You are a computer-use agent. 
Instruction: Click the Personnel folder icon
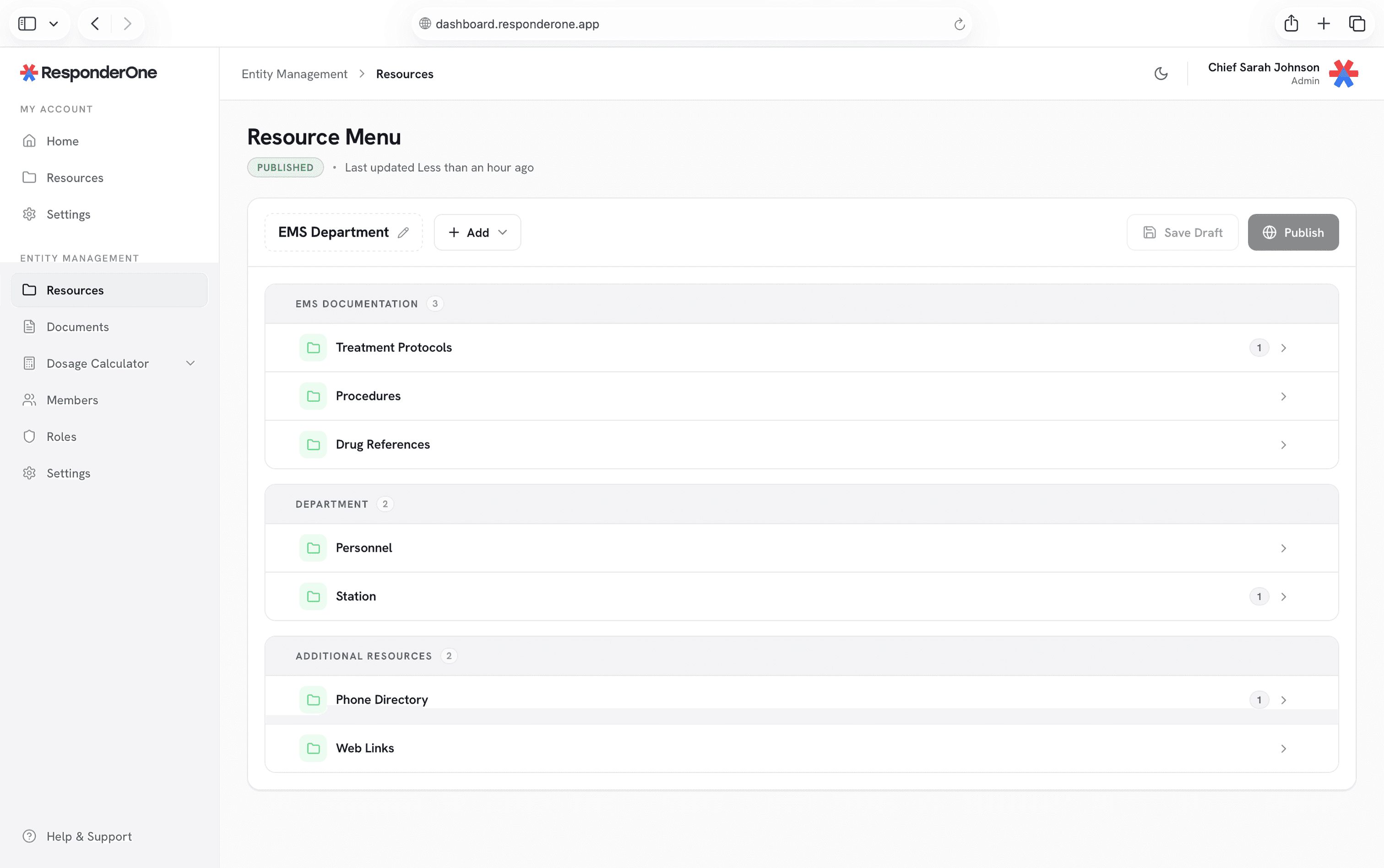(x=313, y=548)
